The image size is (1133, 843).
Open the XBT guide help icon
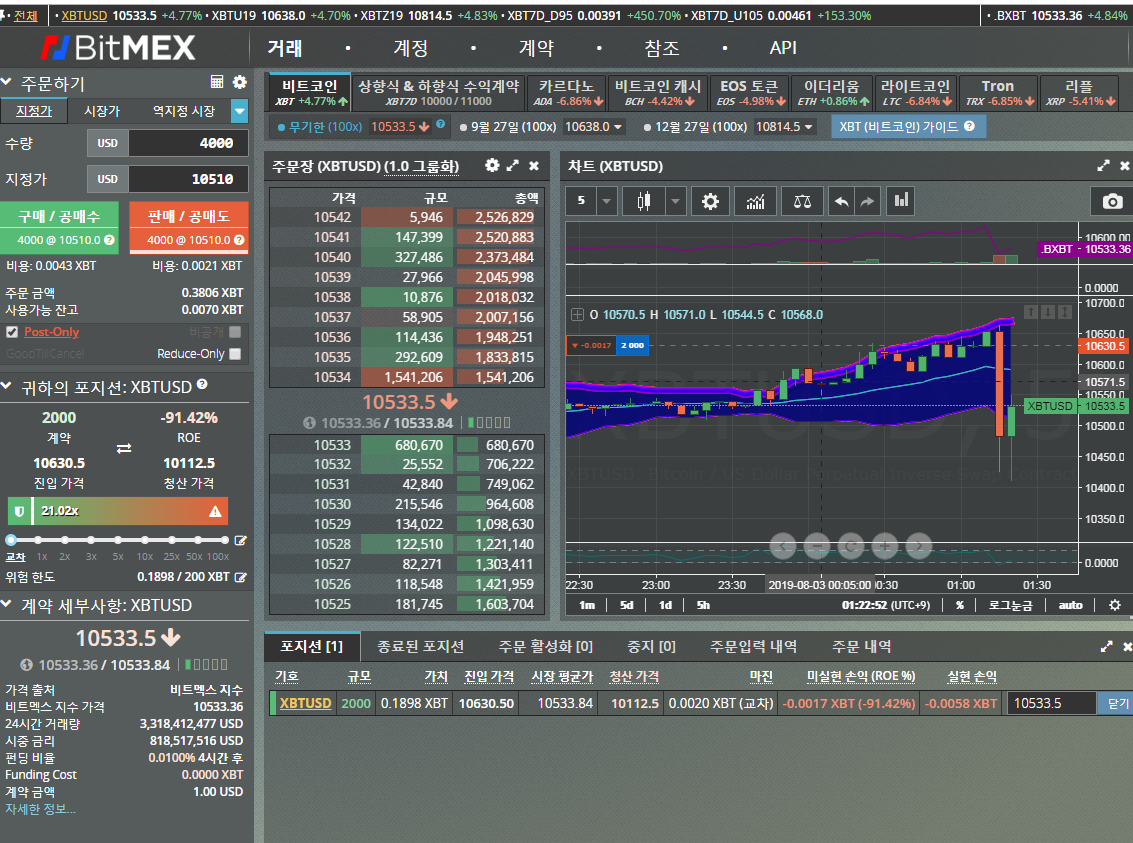click(x=970, y=126)
